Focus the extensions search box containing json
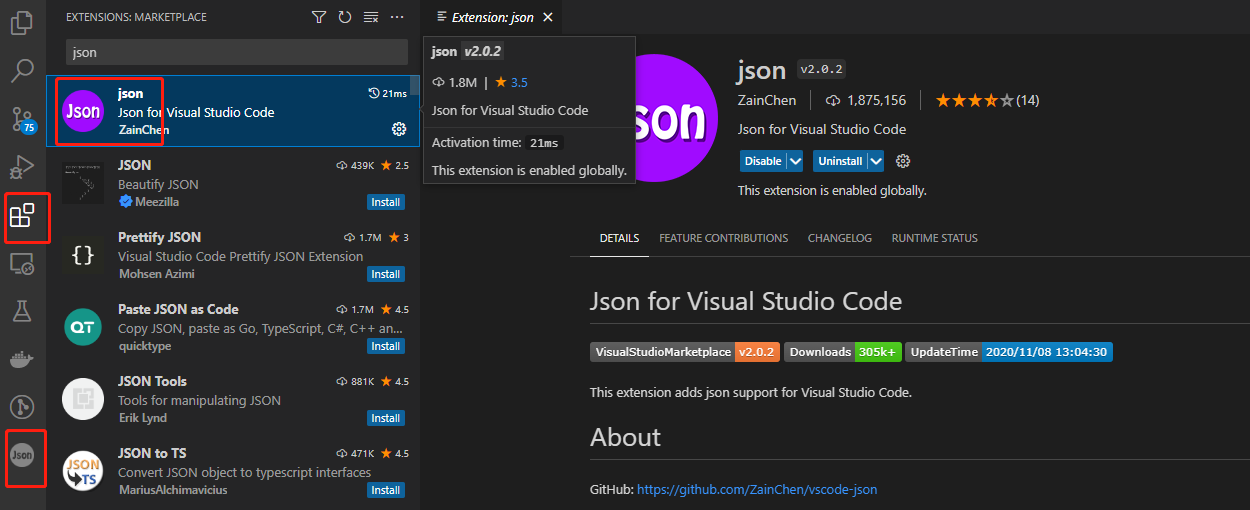Screen dimensions: 1250x510 click(237, 52)
